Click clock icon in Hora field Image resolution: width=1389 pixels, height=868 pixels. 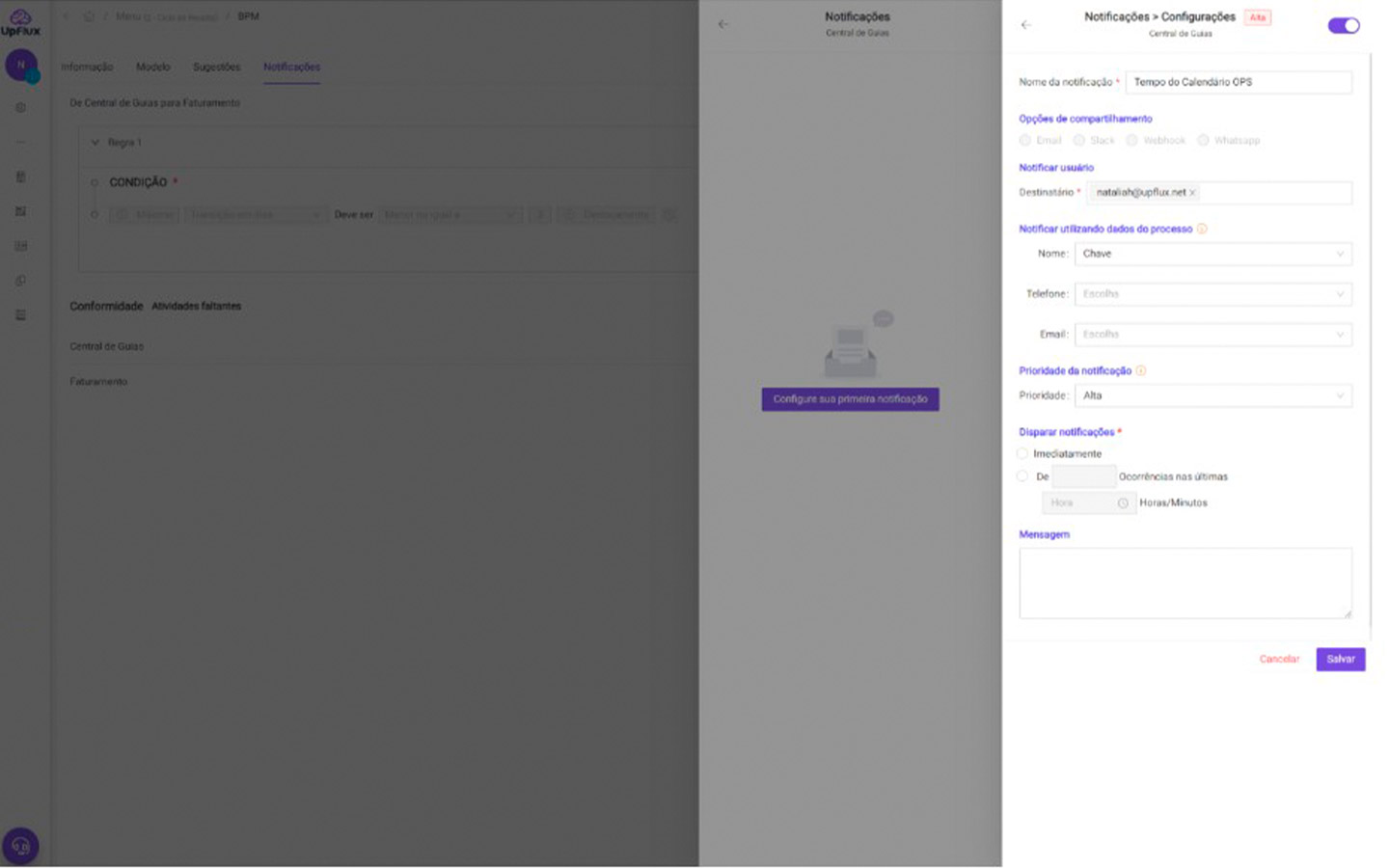pos(1123,503)
